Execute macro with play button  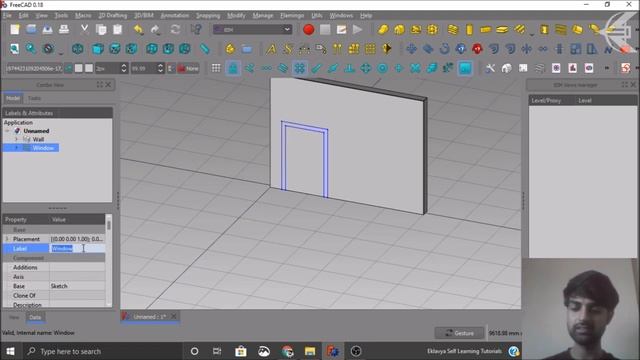coord(358,29)
